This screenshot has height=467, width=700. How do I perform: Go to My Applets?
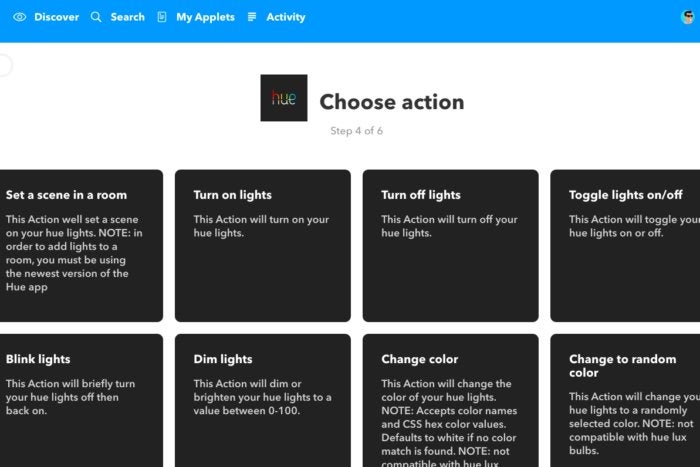tap(205, 17)
